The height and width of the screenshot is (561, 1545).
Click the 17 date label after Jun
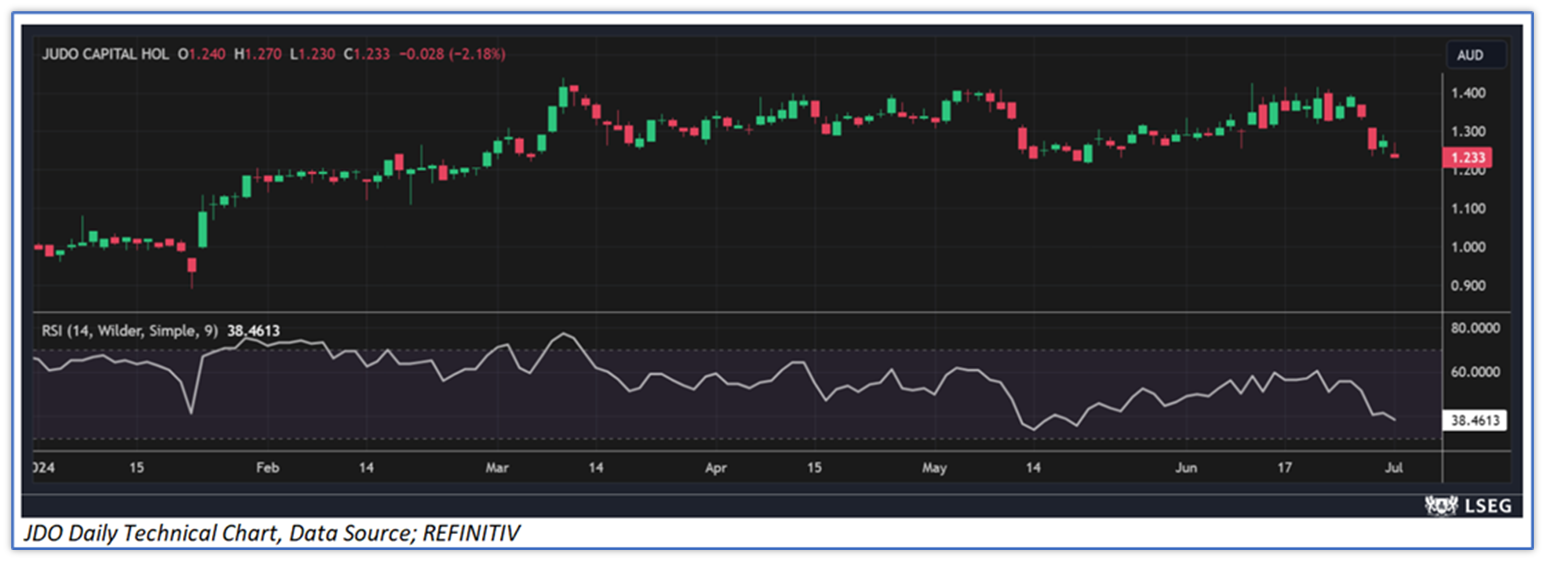click(x=1285, y=468)
